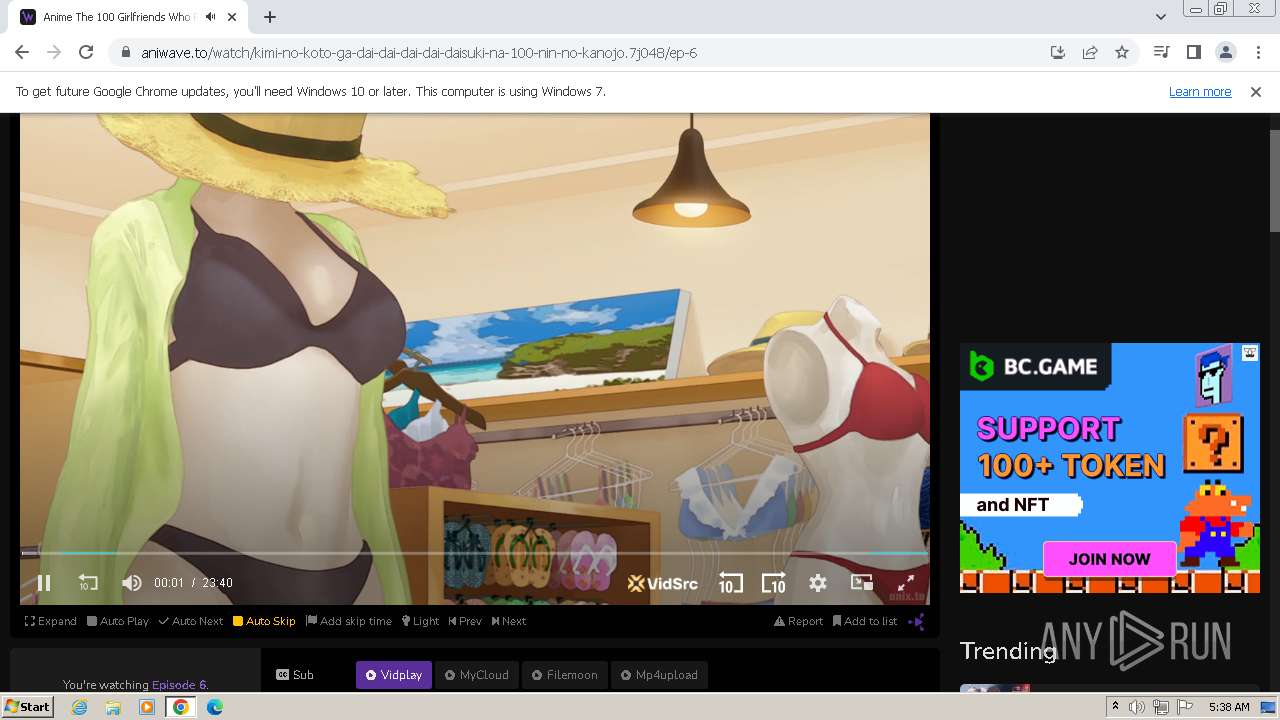Open the ad choices icon on banner

click(x=1250, y=353)
